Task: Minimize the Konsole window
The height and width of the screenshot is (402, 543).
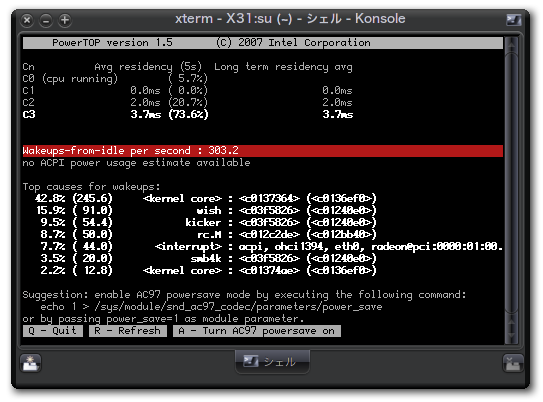Action: 46,20
